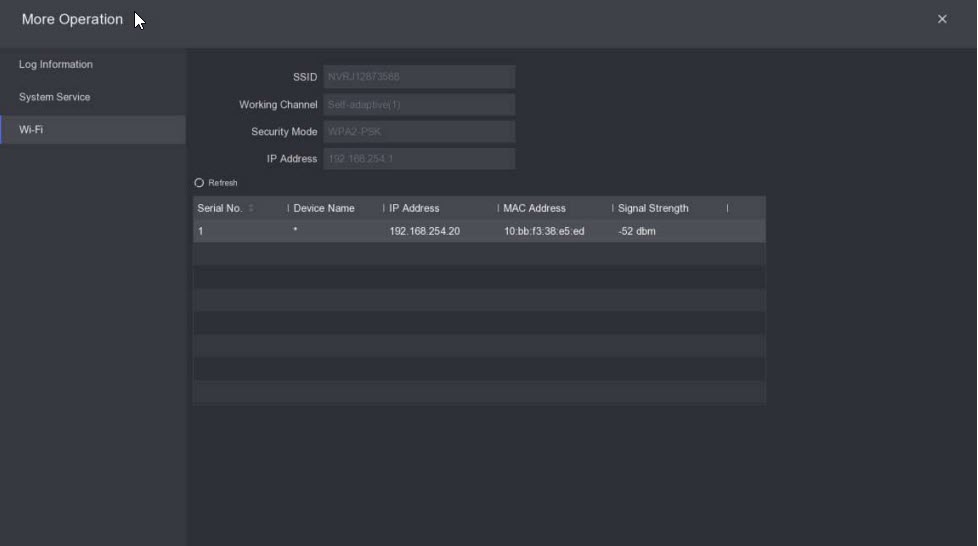Click the Refresh text label
978x546 pixels.
(223, 183)
